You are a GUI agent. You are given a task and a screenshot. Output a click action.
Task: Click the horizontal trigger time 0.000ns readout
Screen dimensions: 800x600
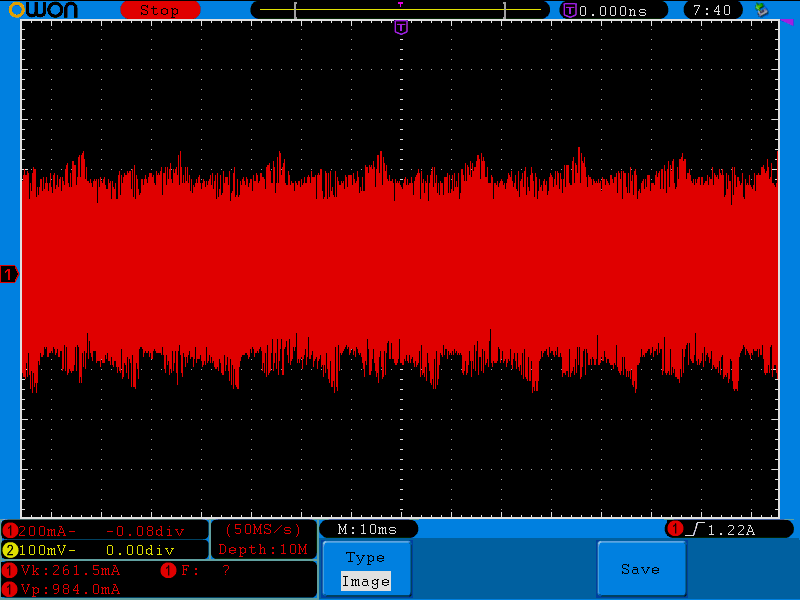pos(613,11)
